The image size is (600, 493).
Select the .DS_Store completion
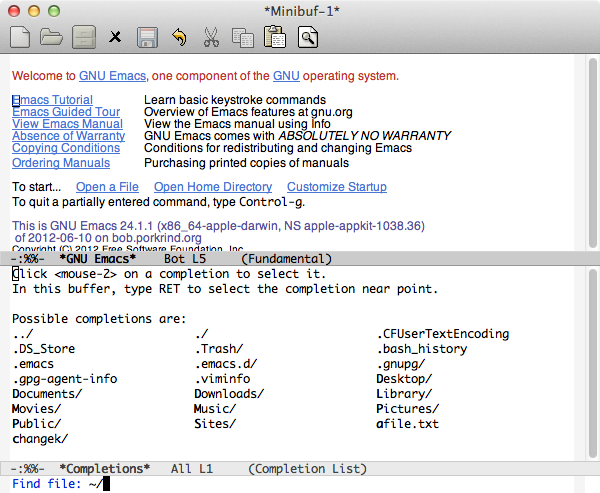tap(44, 349)
